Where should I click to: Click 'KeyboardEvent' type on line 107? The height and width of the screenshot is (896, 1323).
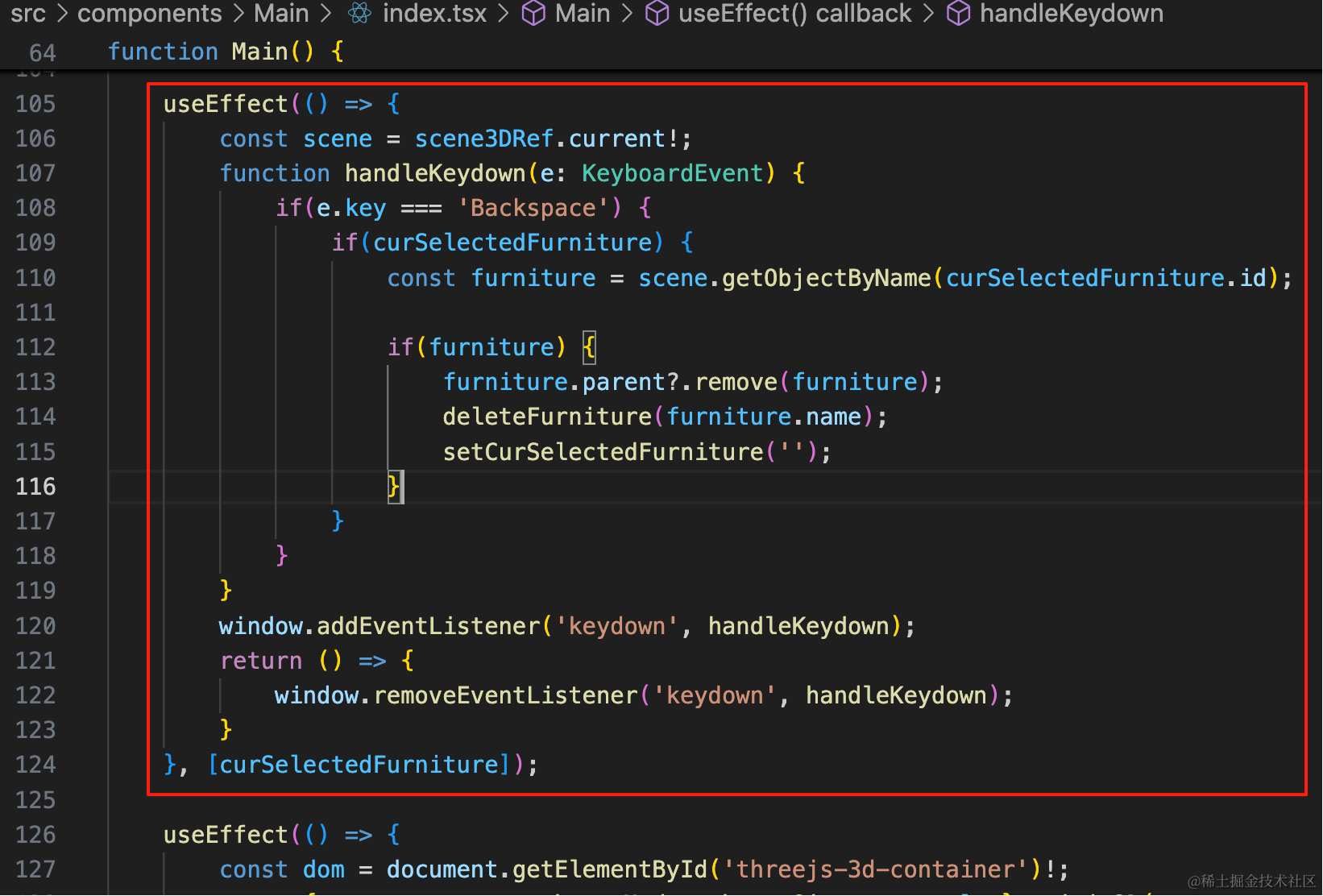673,173
